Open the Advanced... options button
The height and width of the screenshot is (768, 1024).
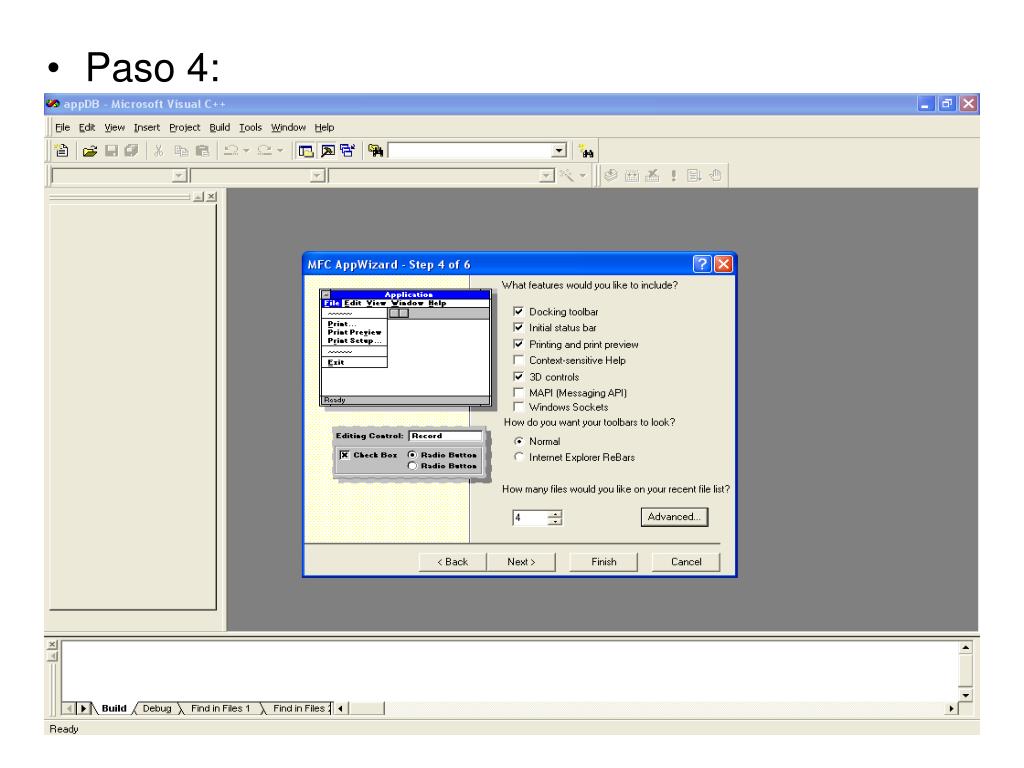coord(674,517)
